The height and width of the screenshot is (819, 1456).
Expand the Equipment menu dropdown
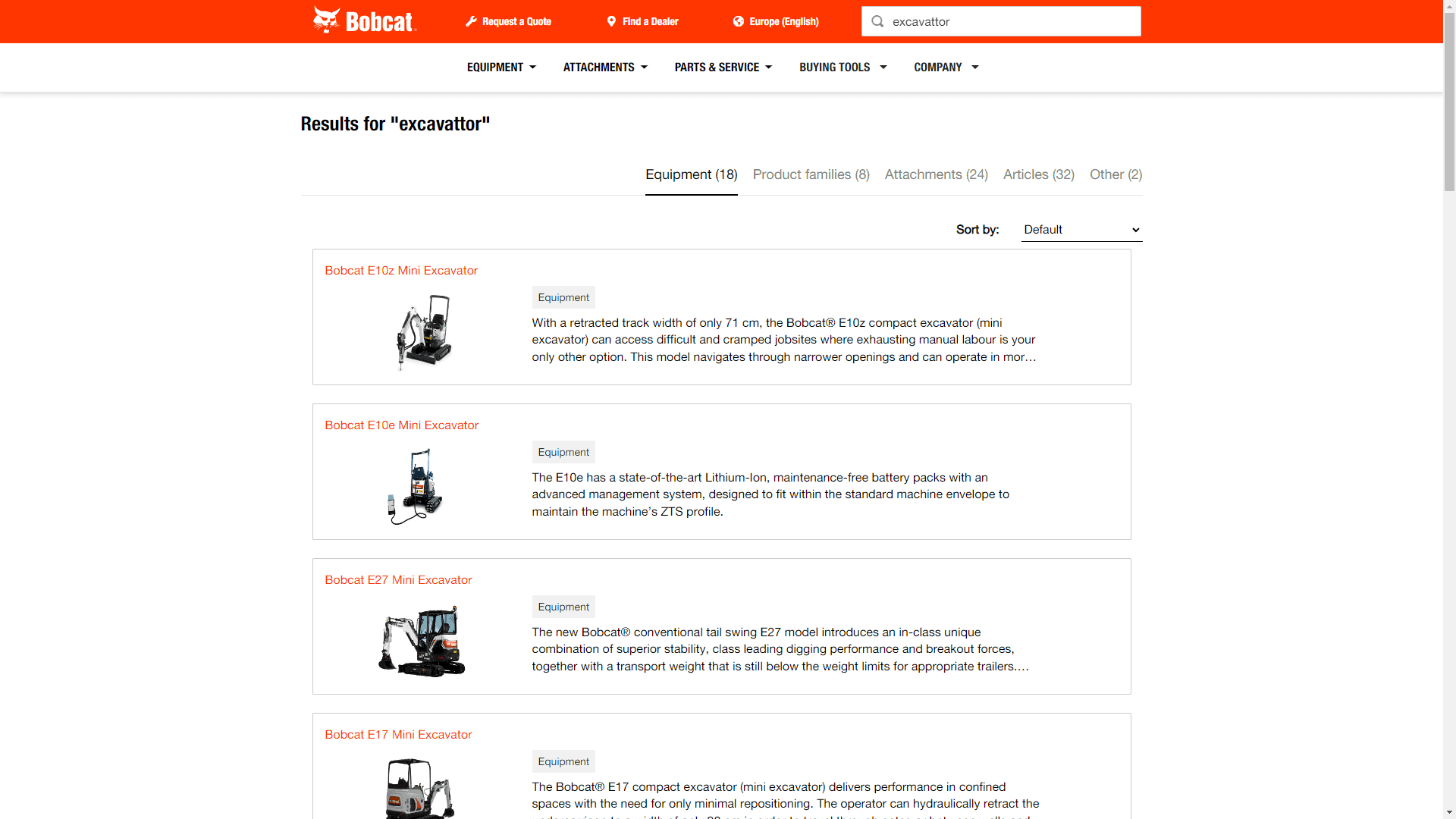[x=501, y=67]
